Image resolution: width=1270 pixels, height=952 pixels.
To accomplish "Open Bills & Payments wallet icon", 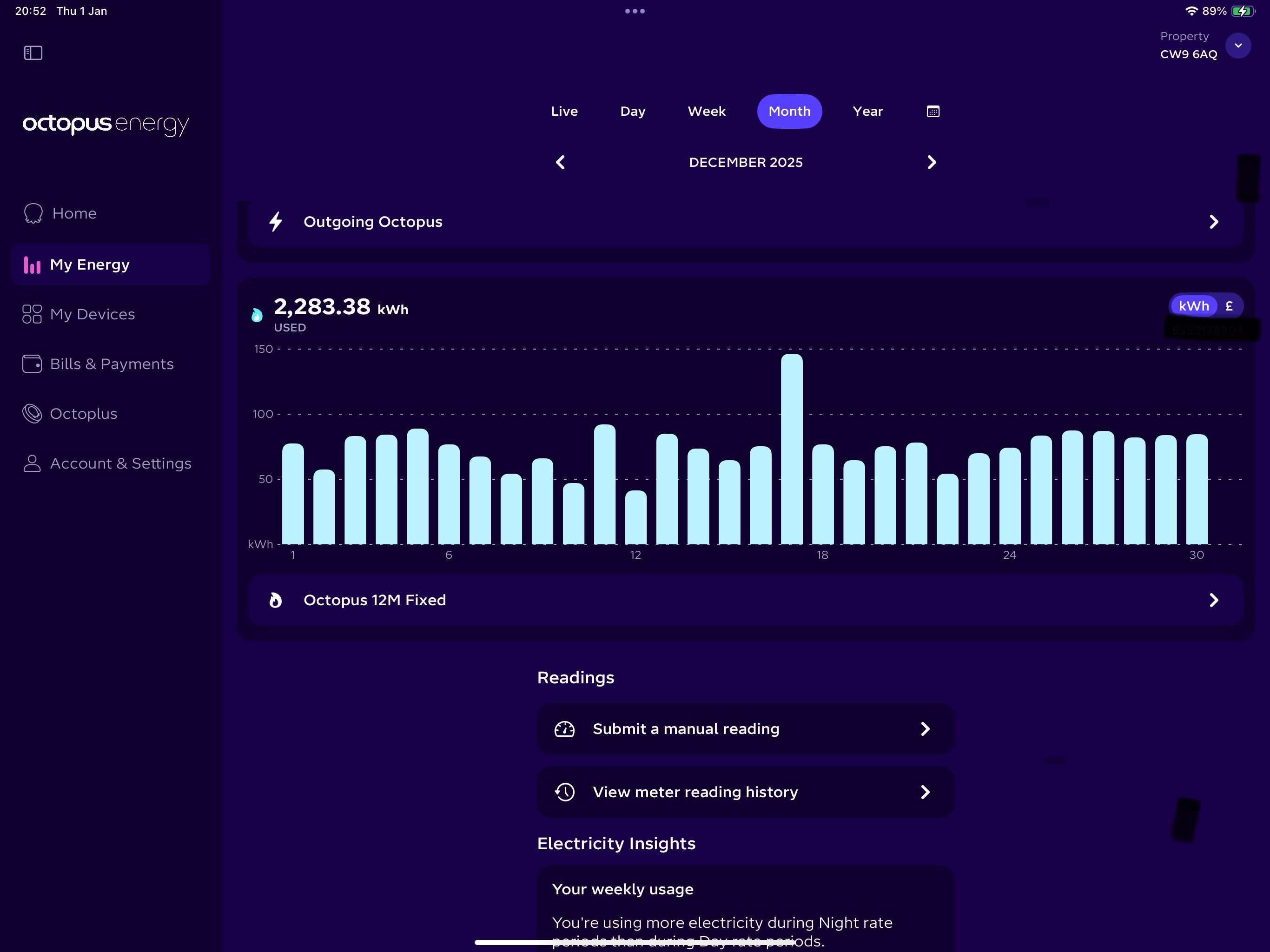I will click(32, 364).
